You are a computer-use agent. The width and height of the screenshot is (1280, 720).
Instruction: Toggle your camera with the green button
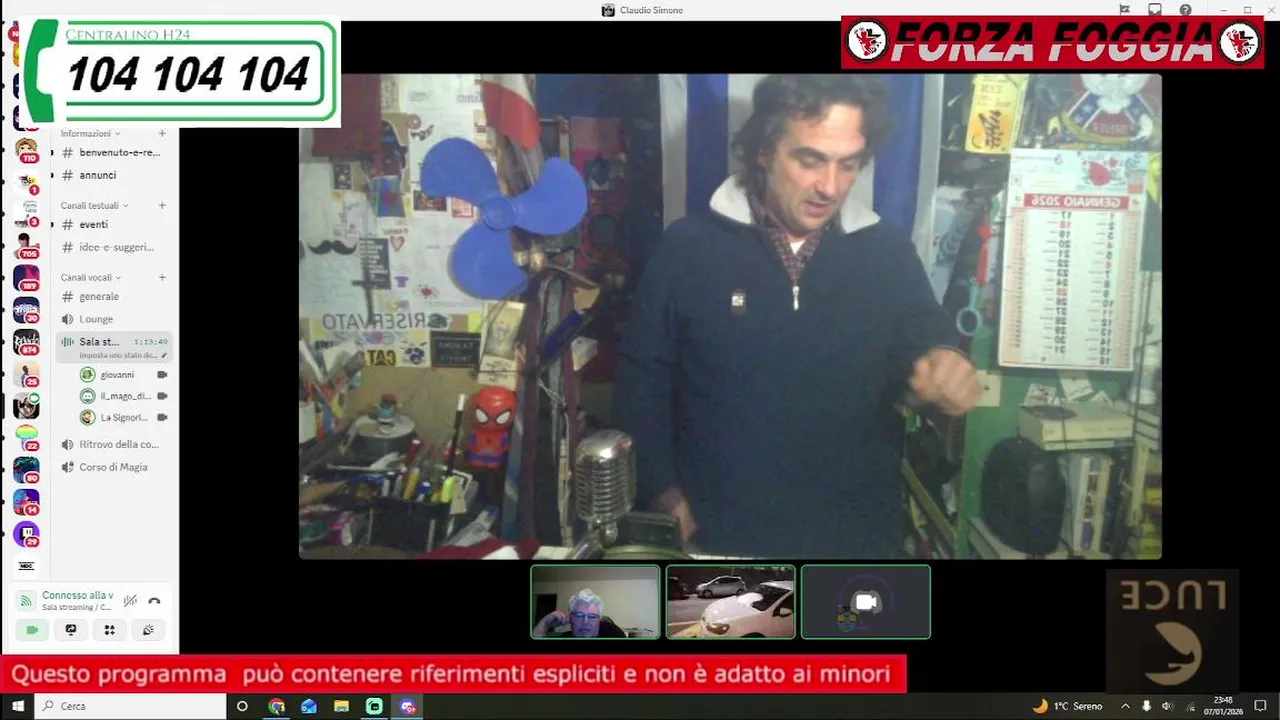click(32, 630)
